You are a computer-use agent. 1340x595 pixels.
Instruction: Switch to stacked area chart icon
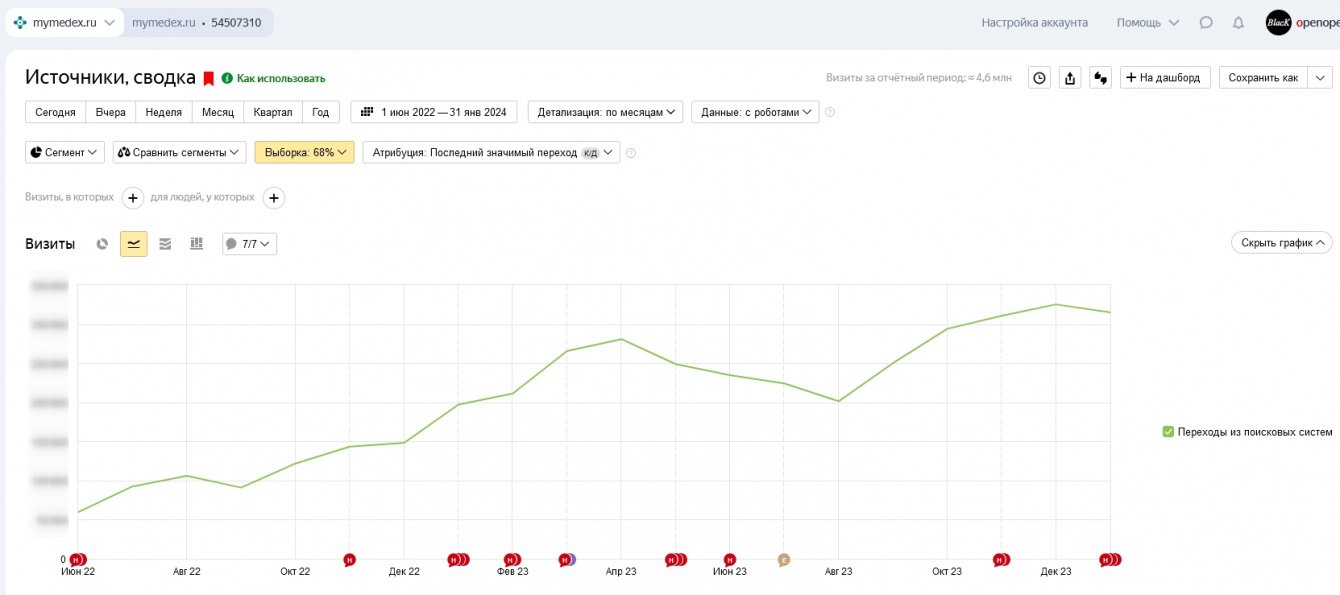[165, 243]
